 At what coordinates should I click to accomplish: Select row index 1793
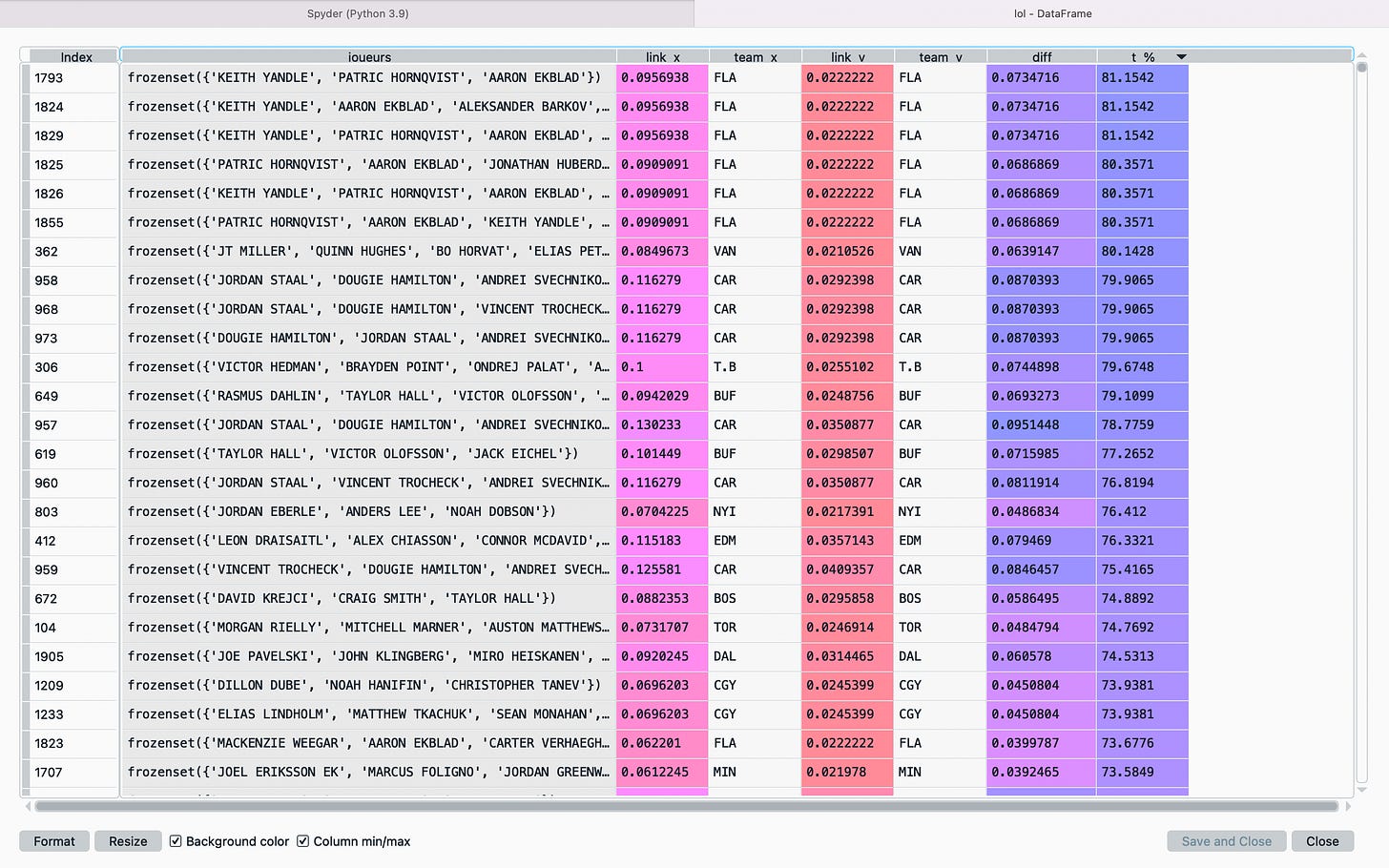coord(73,78)
